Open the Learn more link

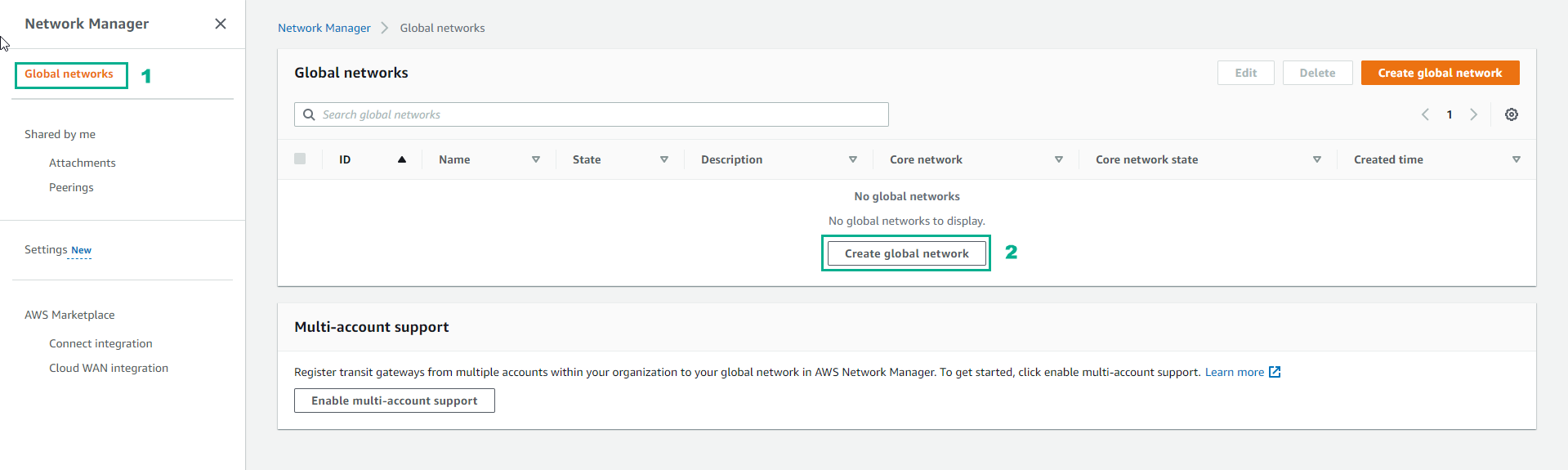click(x=1234, y=372)
